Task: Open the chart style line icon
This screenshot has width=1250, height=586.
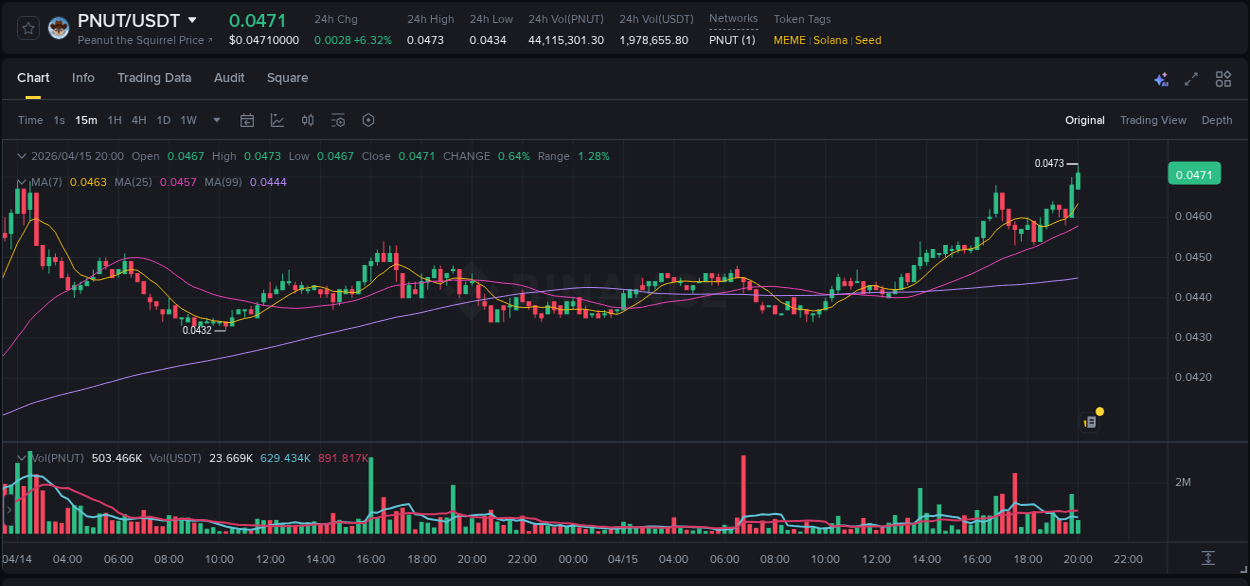Action: point(277,120)
